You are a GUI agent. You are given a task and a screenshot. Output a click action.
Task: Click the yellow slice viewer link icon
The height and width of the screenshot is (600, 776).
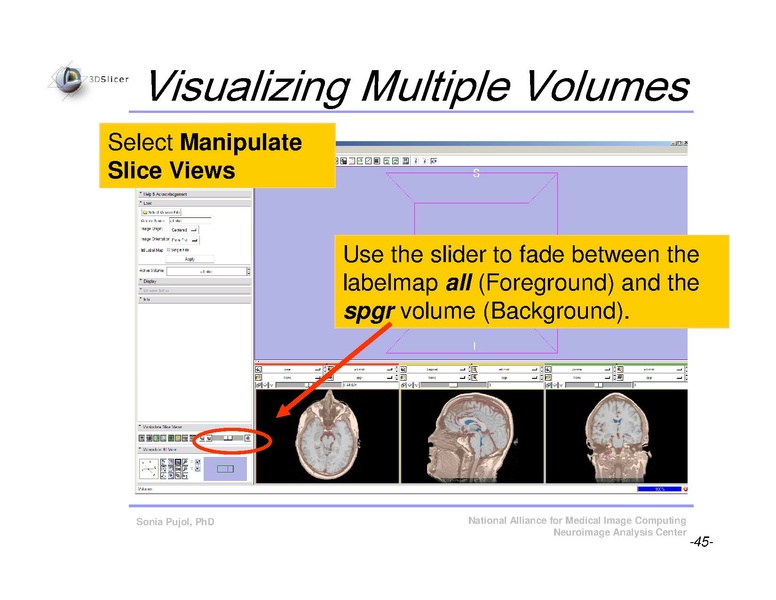pyautogui.click(x=403, y=385)
